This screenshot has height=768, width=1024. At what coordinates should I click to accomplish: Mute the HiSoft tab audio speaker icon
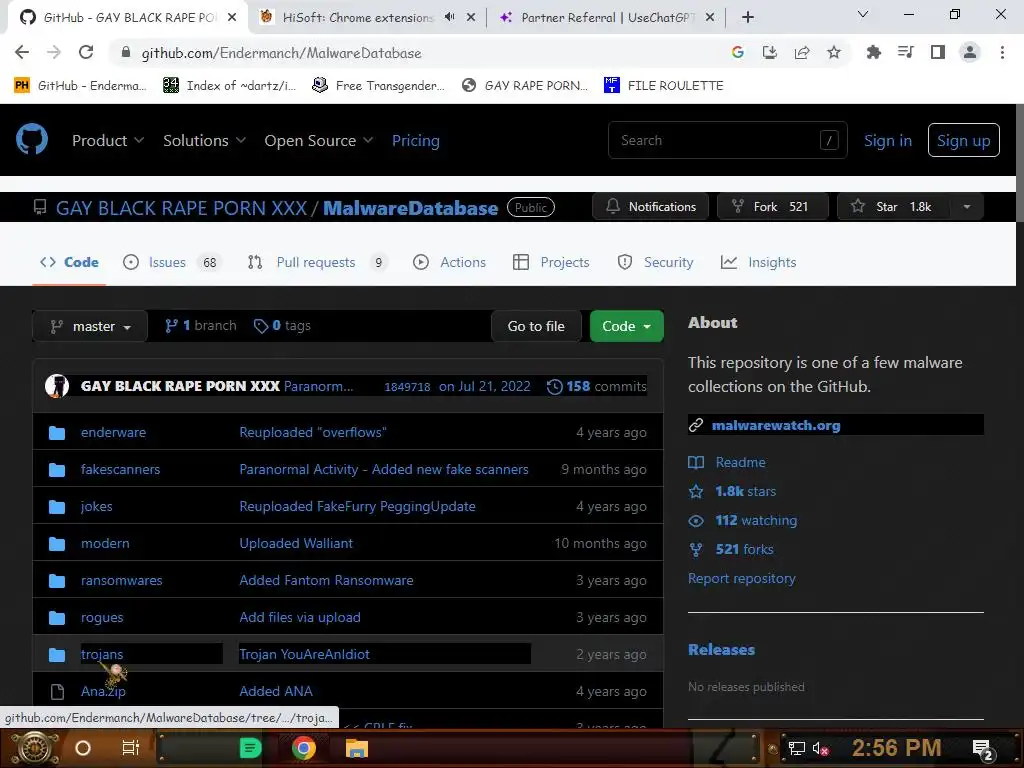click(x=449, y=17)
